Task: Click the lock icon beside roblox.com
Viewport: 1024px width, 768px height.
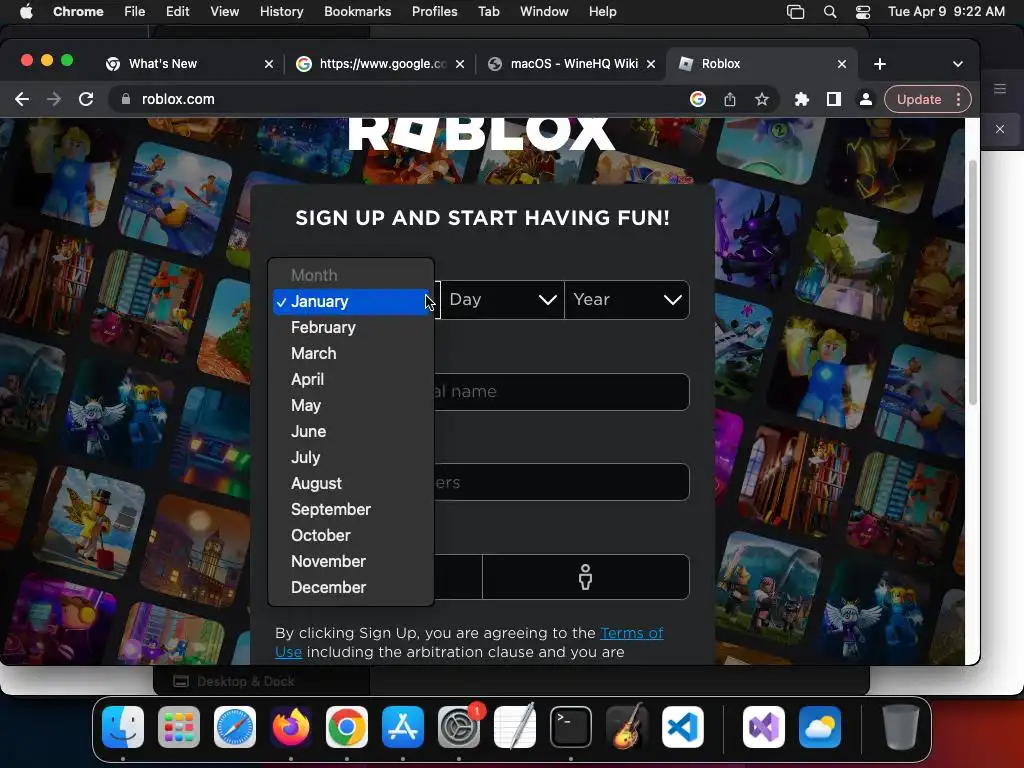Action: coord(127,99)
